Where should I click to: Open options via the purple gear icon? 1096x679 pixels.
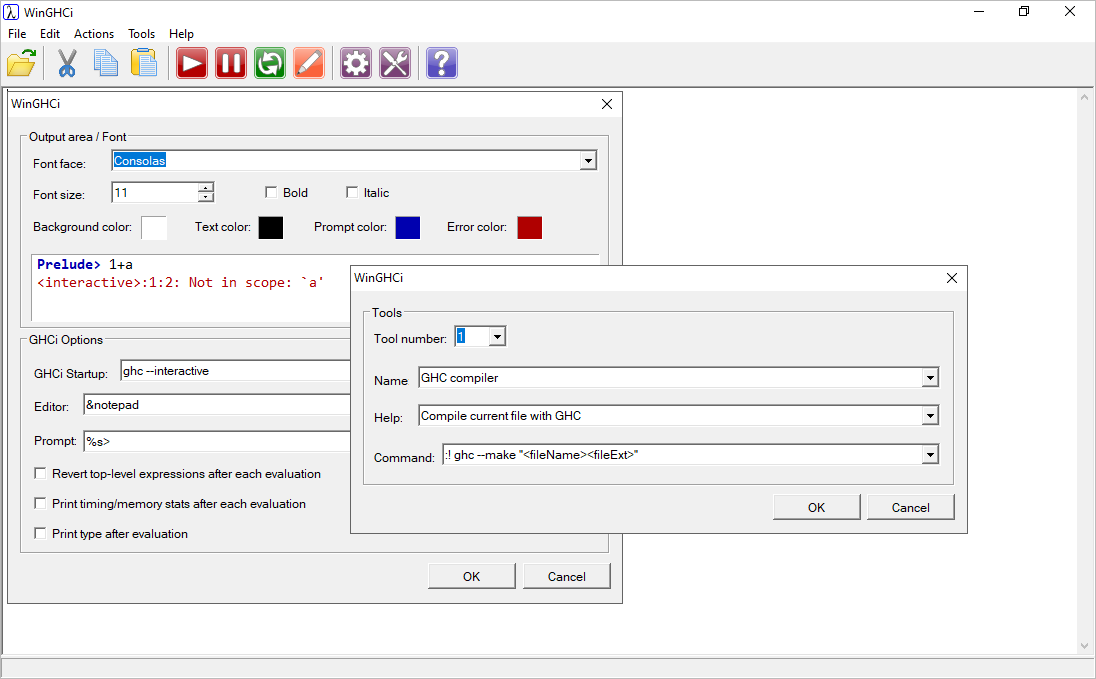[x=356, y=63]
